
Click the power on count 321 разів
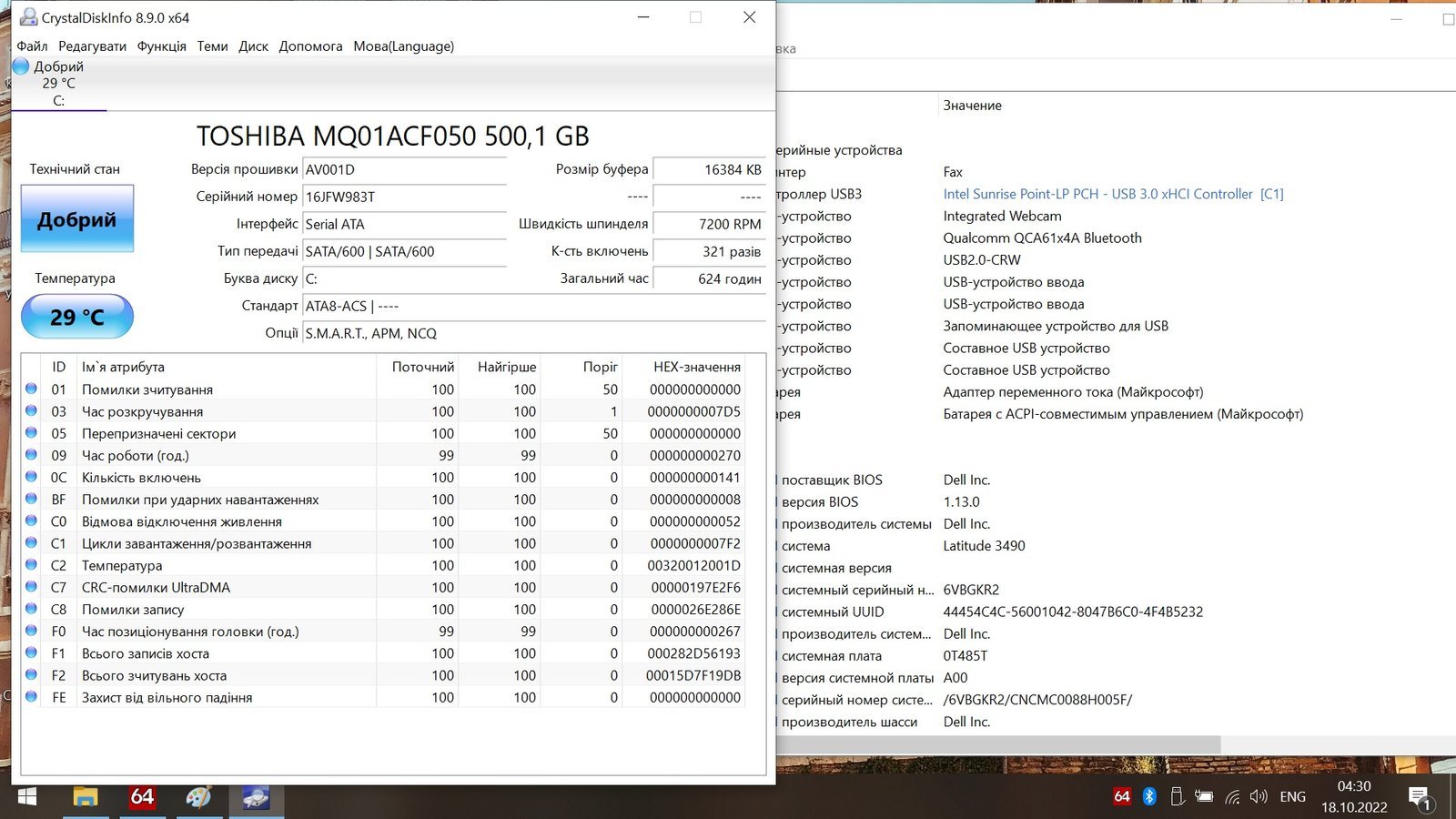point(710,251)
